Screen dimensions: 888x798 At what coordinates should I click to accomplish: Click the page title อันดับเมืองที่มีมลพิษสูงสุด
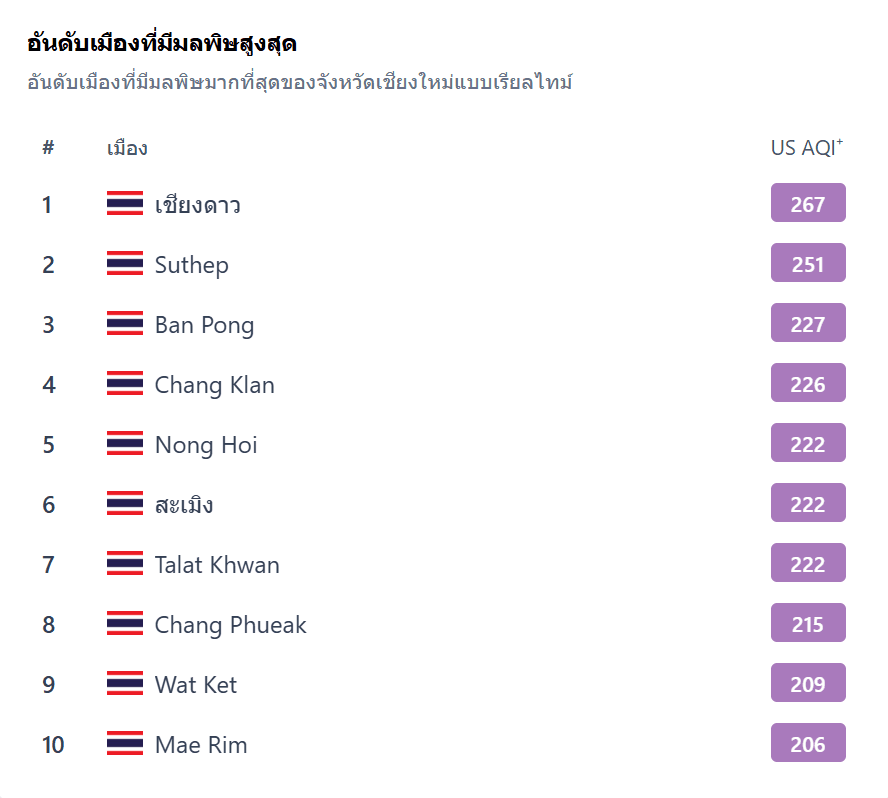click(161, 41)
